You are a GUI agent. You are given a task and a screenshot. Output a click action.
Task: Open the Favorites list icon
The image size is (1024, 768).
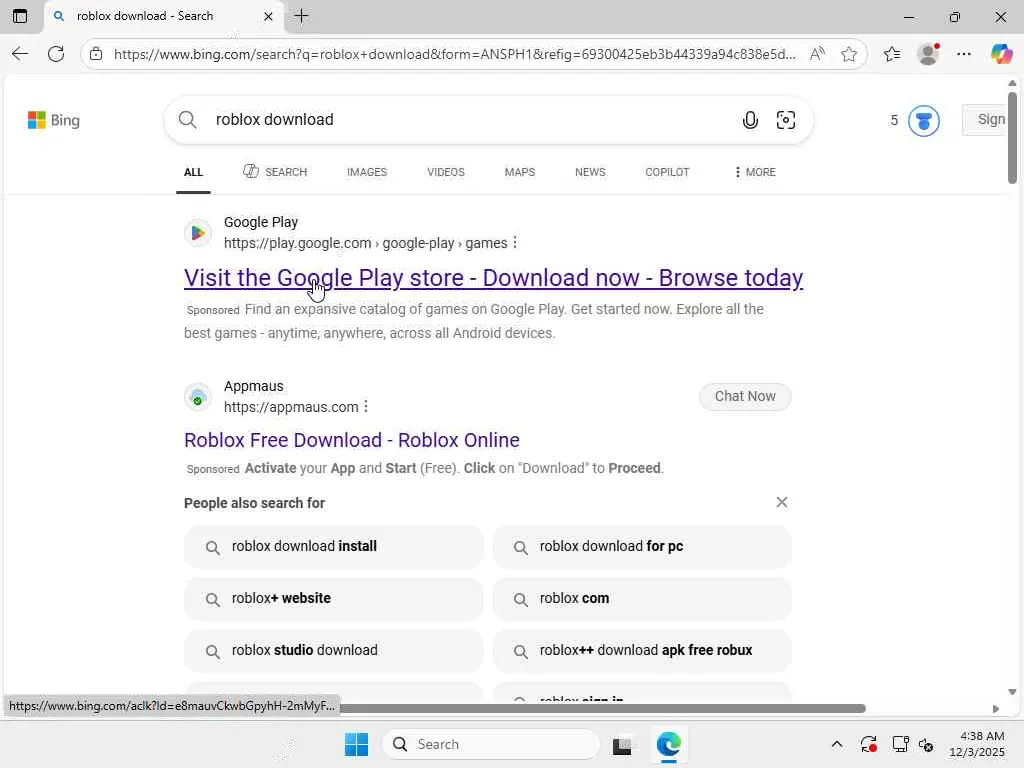(x=892, y=54)
